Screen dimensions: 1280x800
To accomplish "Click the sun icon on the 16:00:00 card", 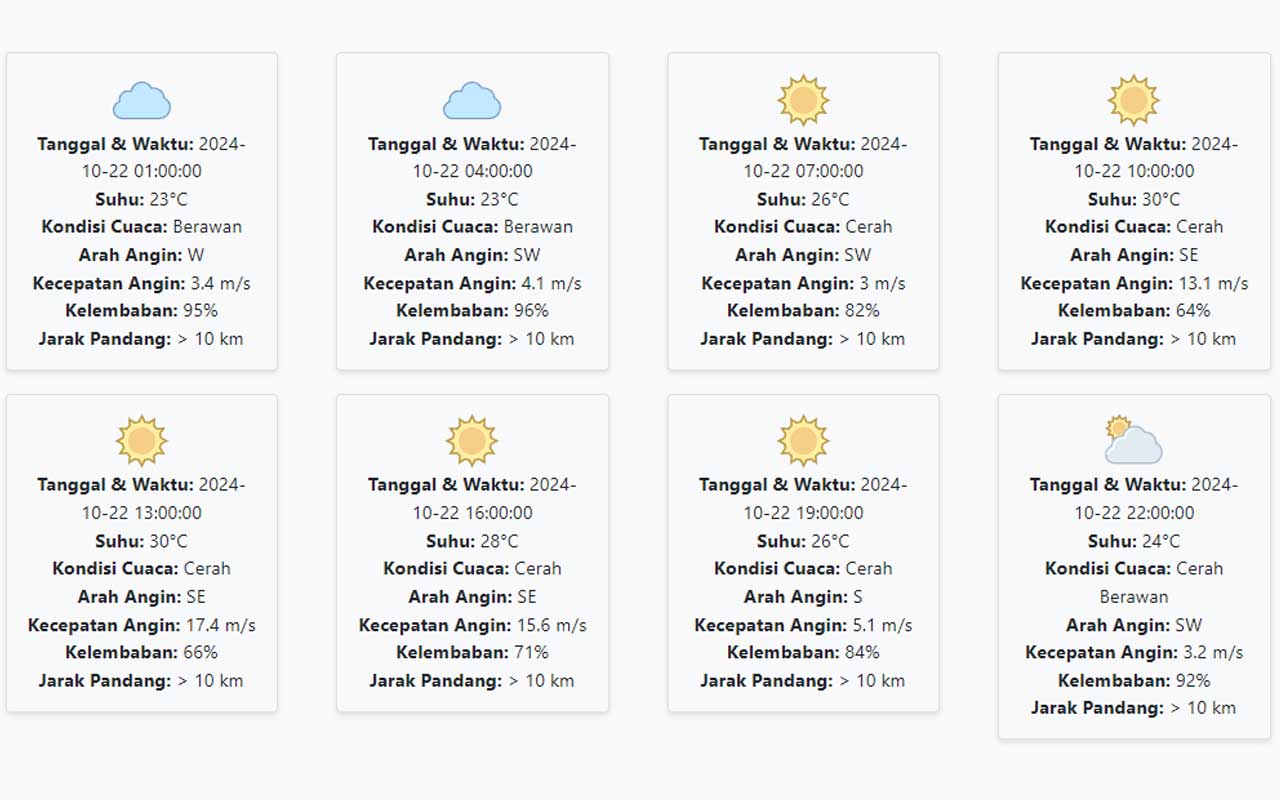I will [472, 441].
